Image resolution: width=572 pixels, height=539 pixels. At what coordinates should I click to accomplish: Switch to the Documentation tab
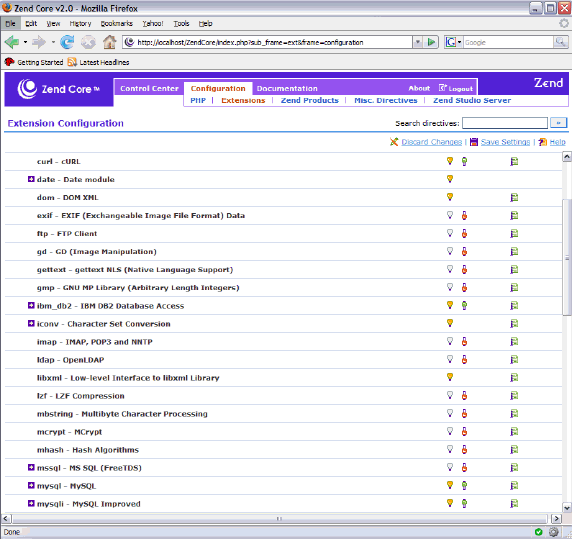click(287, 88)
